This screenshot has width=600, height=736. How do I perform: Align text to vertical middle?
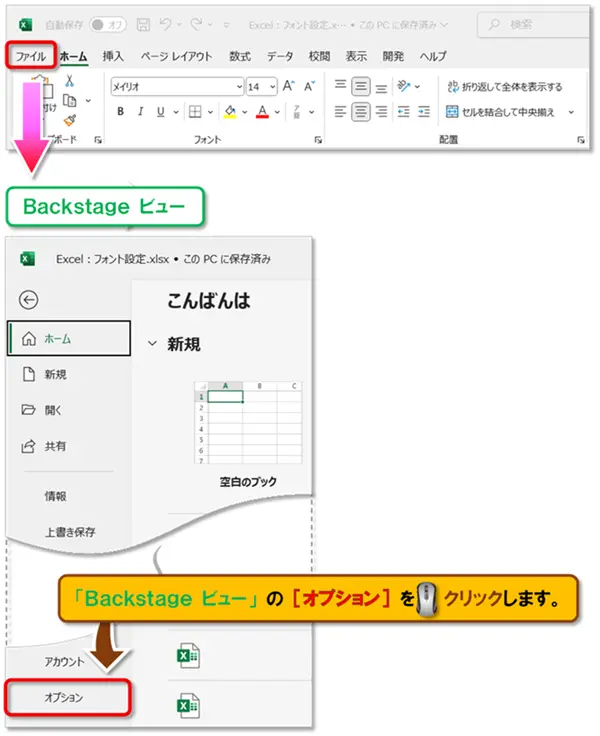coord(361,86)
